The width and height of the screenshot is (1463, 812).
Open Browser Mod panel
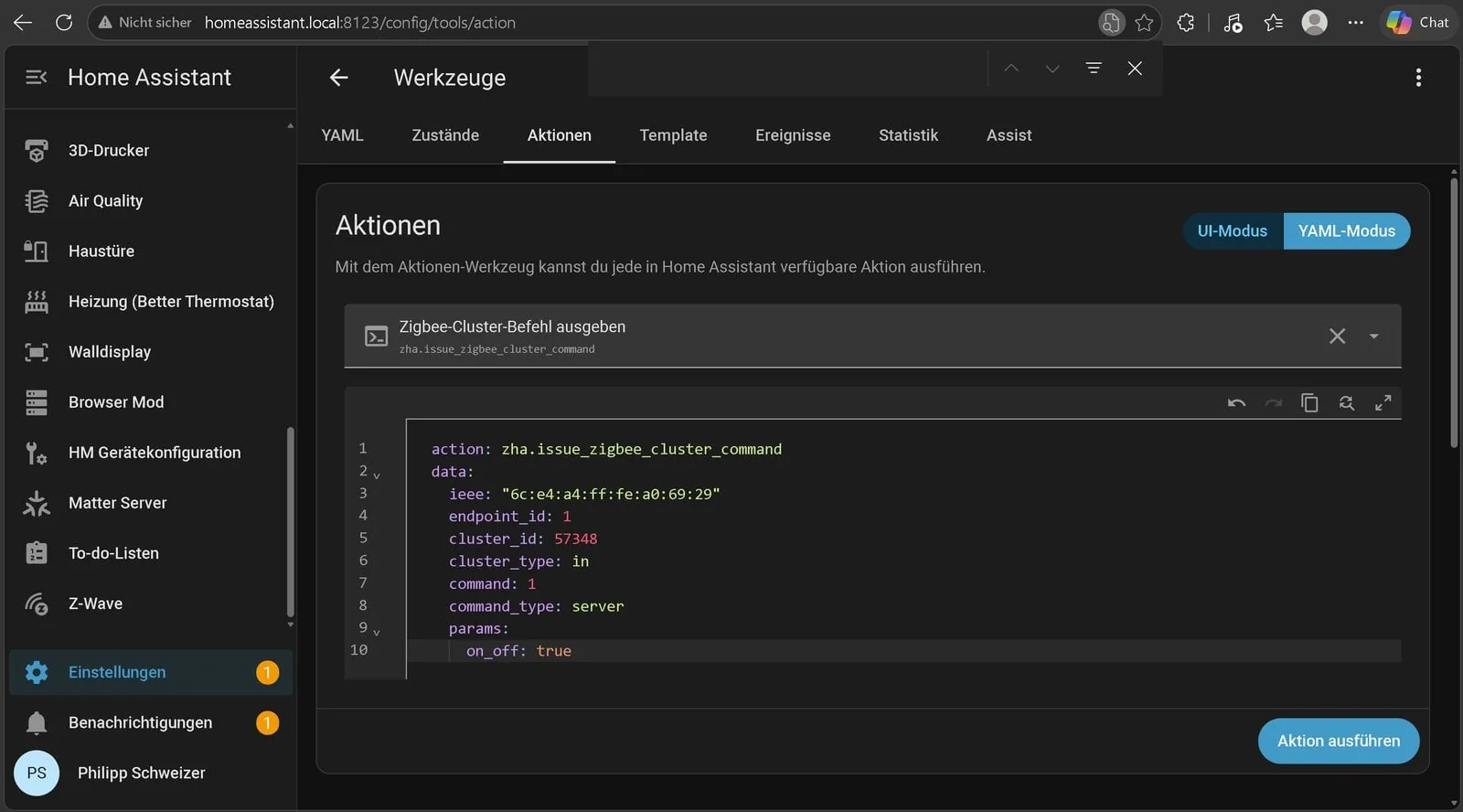tap(151, 401)
